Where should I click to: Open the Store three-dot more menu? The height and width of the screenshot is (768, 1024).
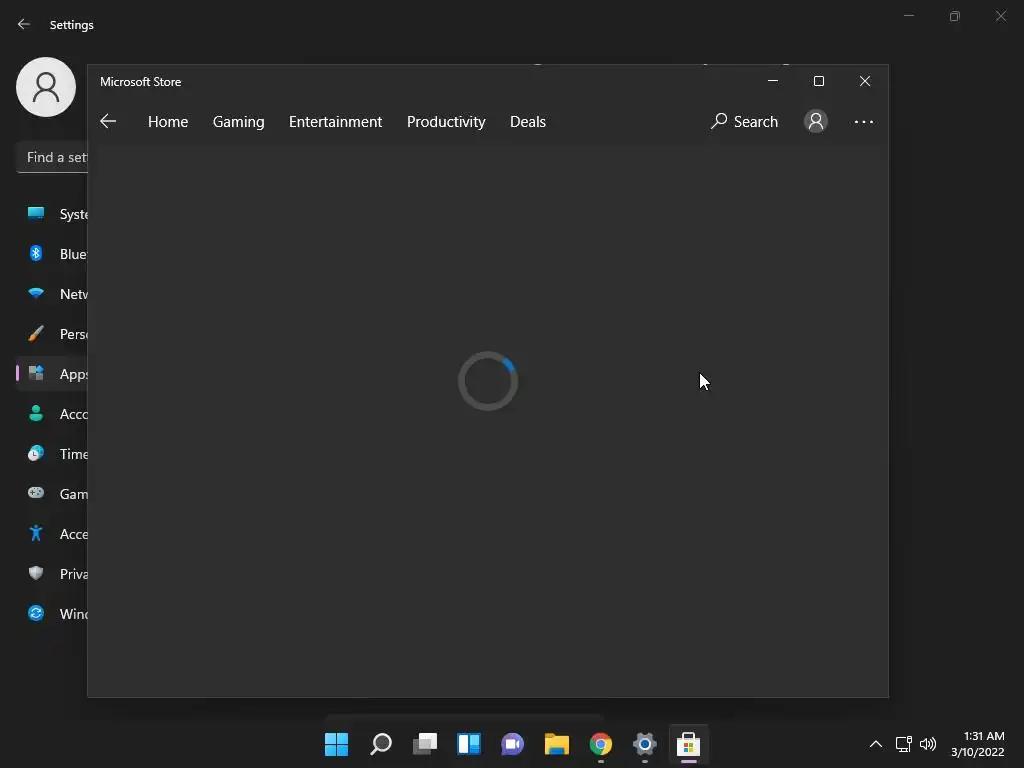(863, 121)
